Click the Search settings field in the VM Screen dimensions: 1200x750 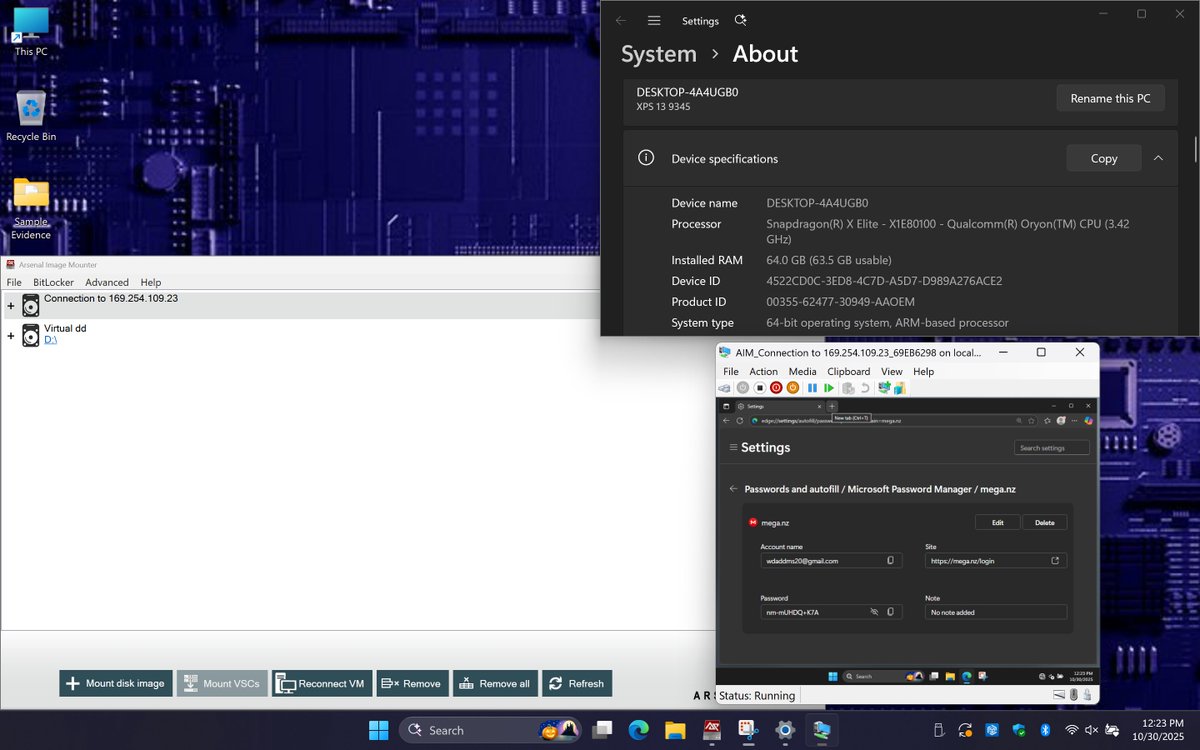[1052, 448]
